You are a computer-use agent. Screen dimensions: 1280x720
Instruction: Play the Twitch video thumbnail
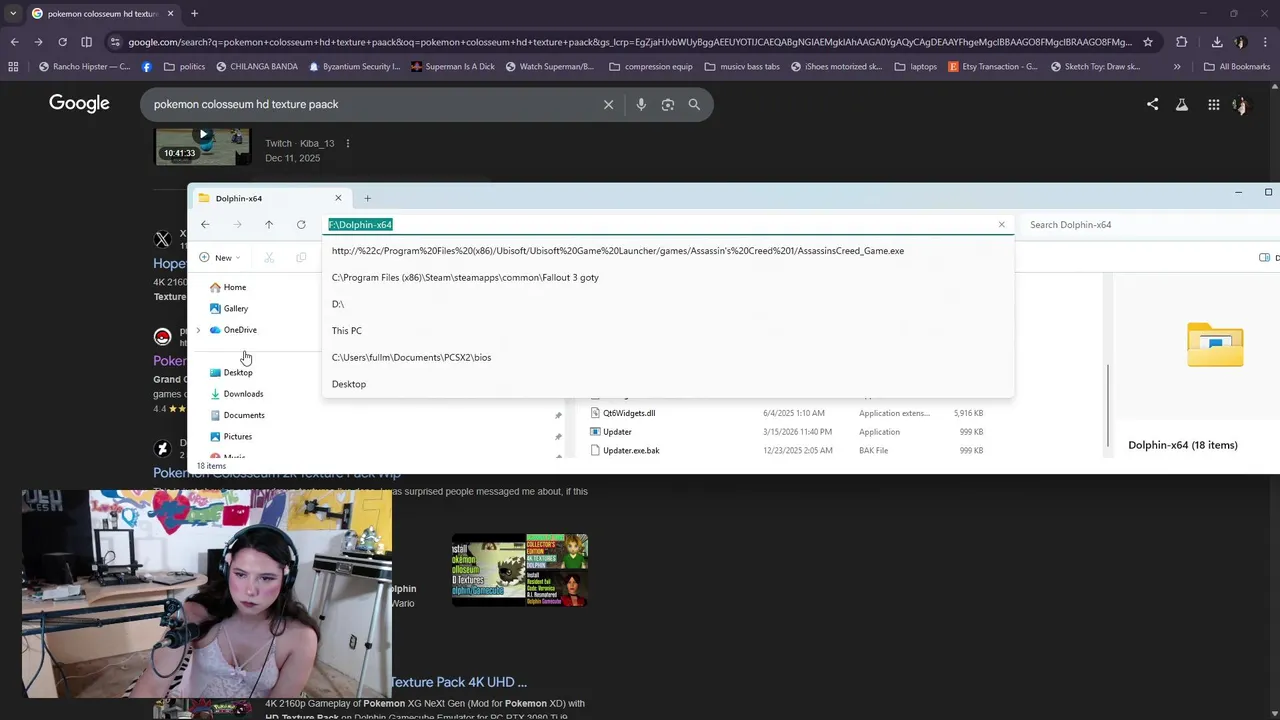(x=202, y=146)
